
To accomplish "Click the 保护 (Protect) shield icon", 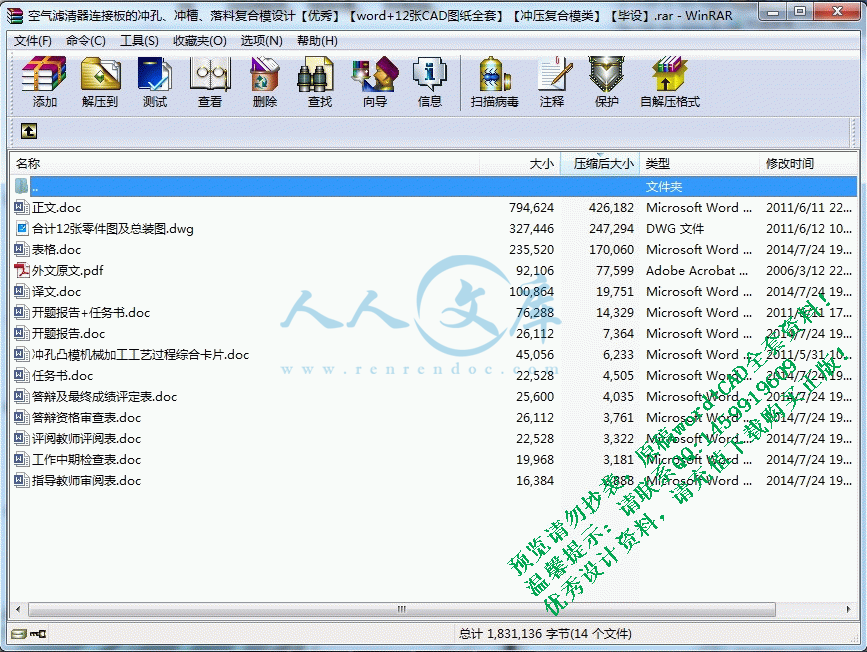I will (607, 81).
